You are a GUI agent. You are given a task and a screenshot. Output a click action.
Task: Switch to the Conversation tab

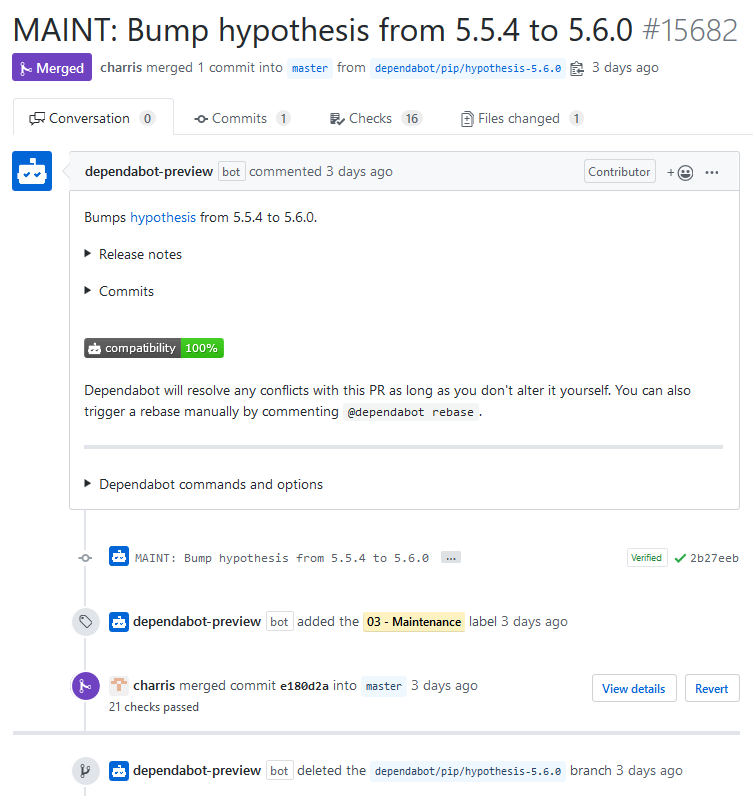point(93,118)
